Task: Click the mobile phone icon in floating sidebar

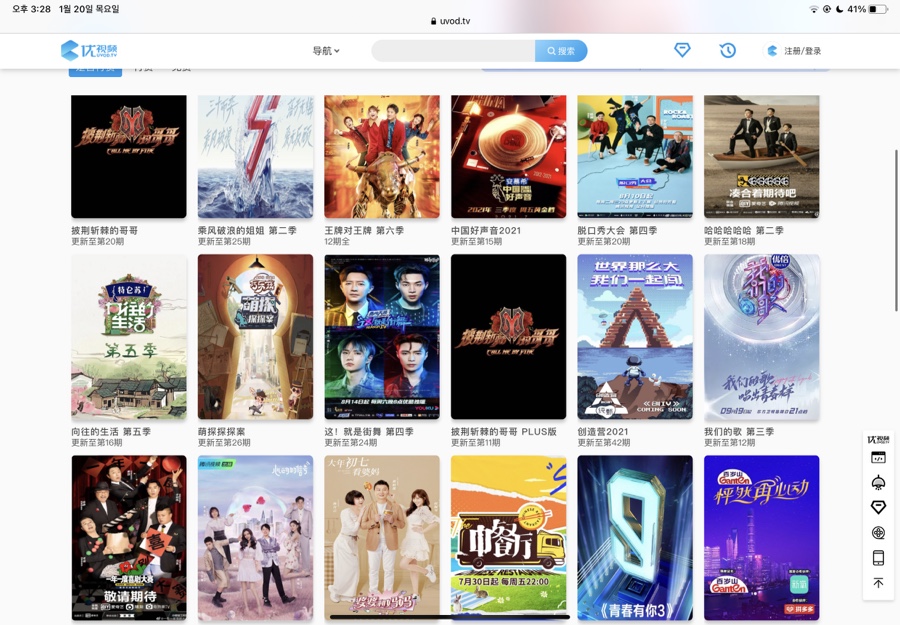Action: (x=878, y=558)
